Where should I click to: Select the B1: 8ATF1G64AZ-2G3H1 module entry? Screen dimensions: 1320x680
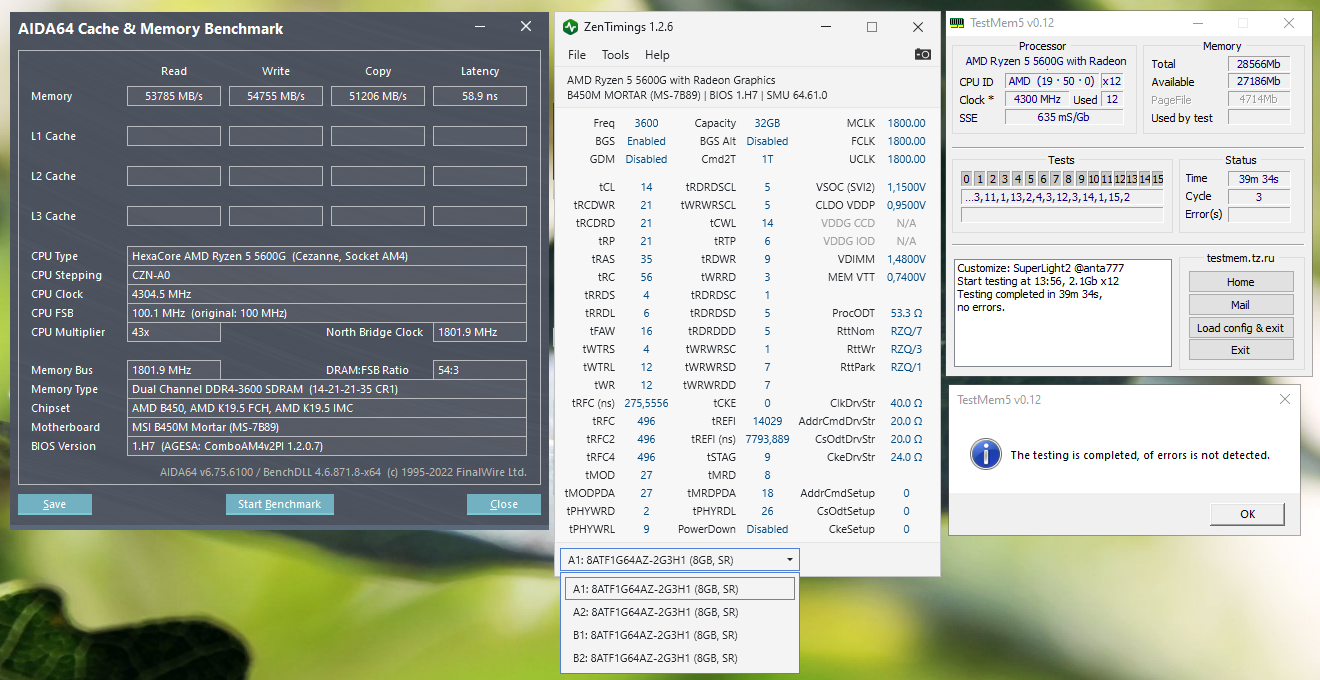(680, 635)
